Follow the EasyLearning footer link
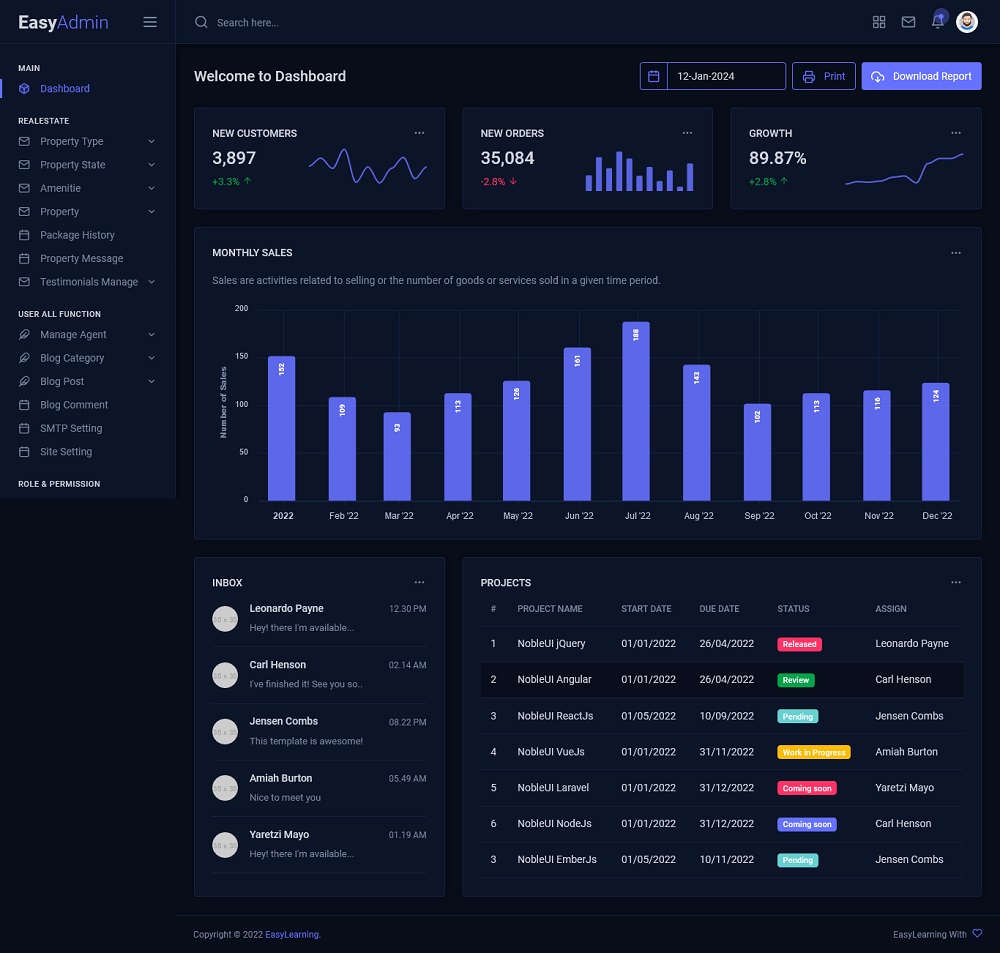This screenshot has width=1000, height=953. (x=293, y=935)
